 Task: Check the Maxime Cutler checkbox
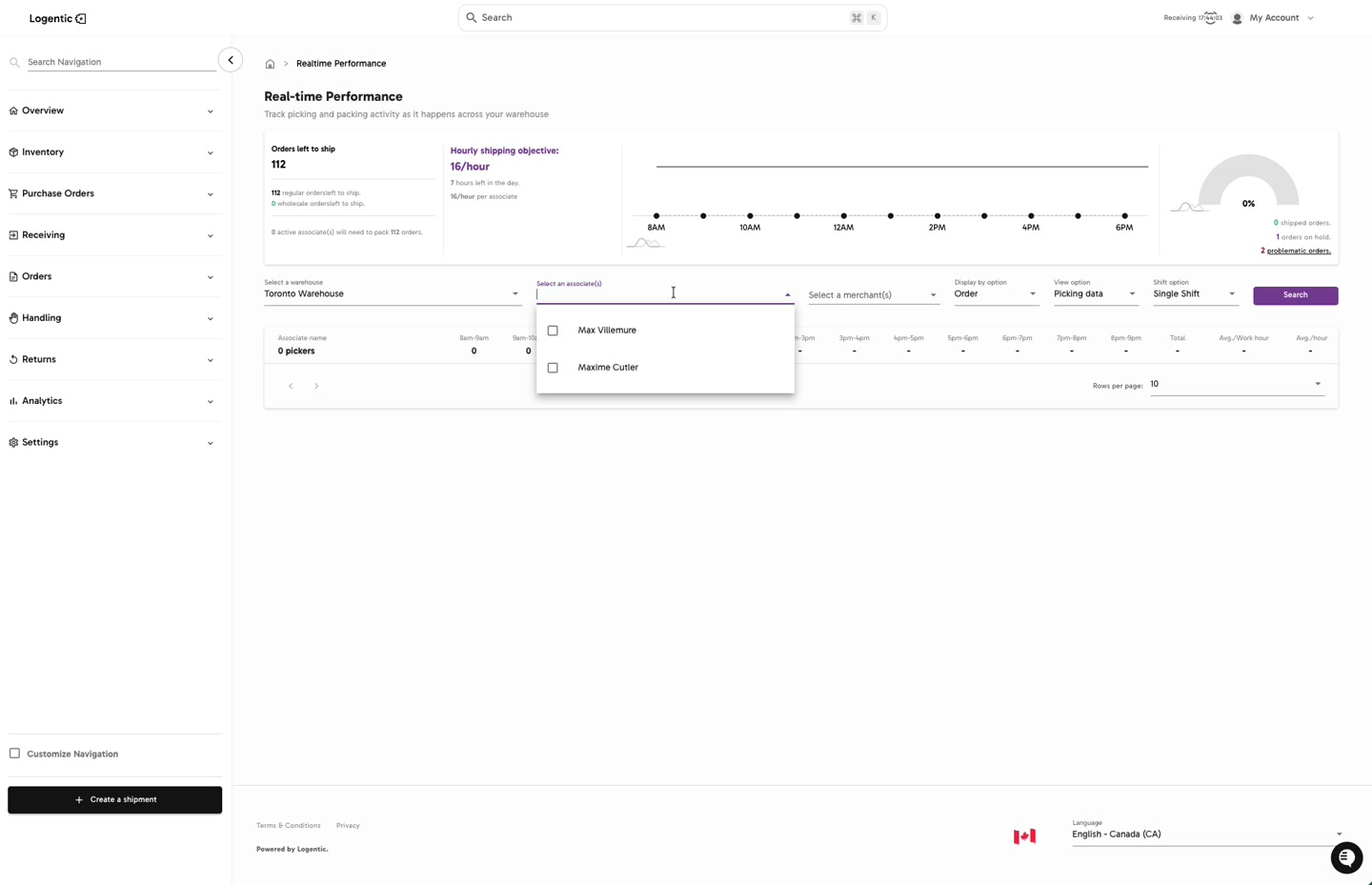pyautogui.click(x=553, y=368)
